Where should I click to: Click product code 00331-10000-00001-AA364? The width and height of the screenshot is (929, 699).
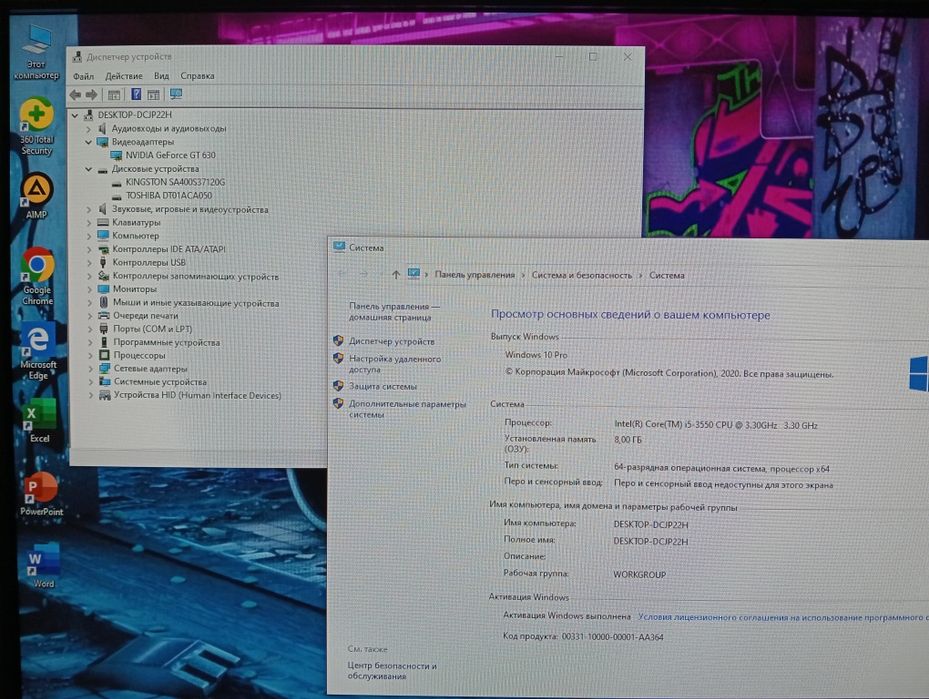click(x=613, y=637)
